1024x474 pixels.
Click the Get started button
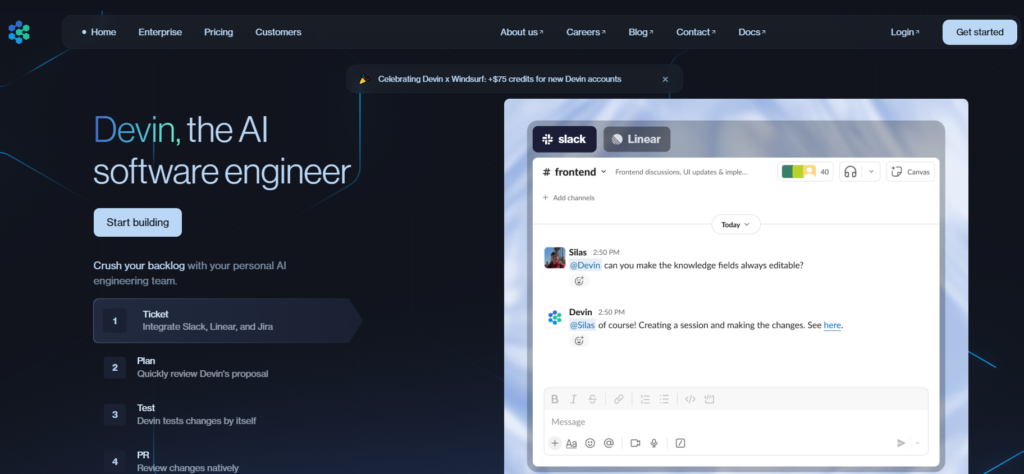(980, 32)
